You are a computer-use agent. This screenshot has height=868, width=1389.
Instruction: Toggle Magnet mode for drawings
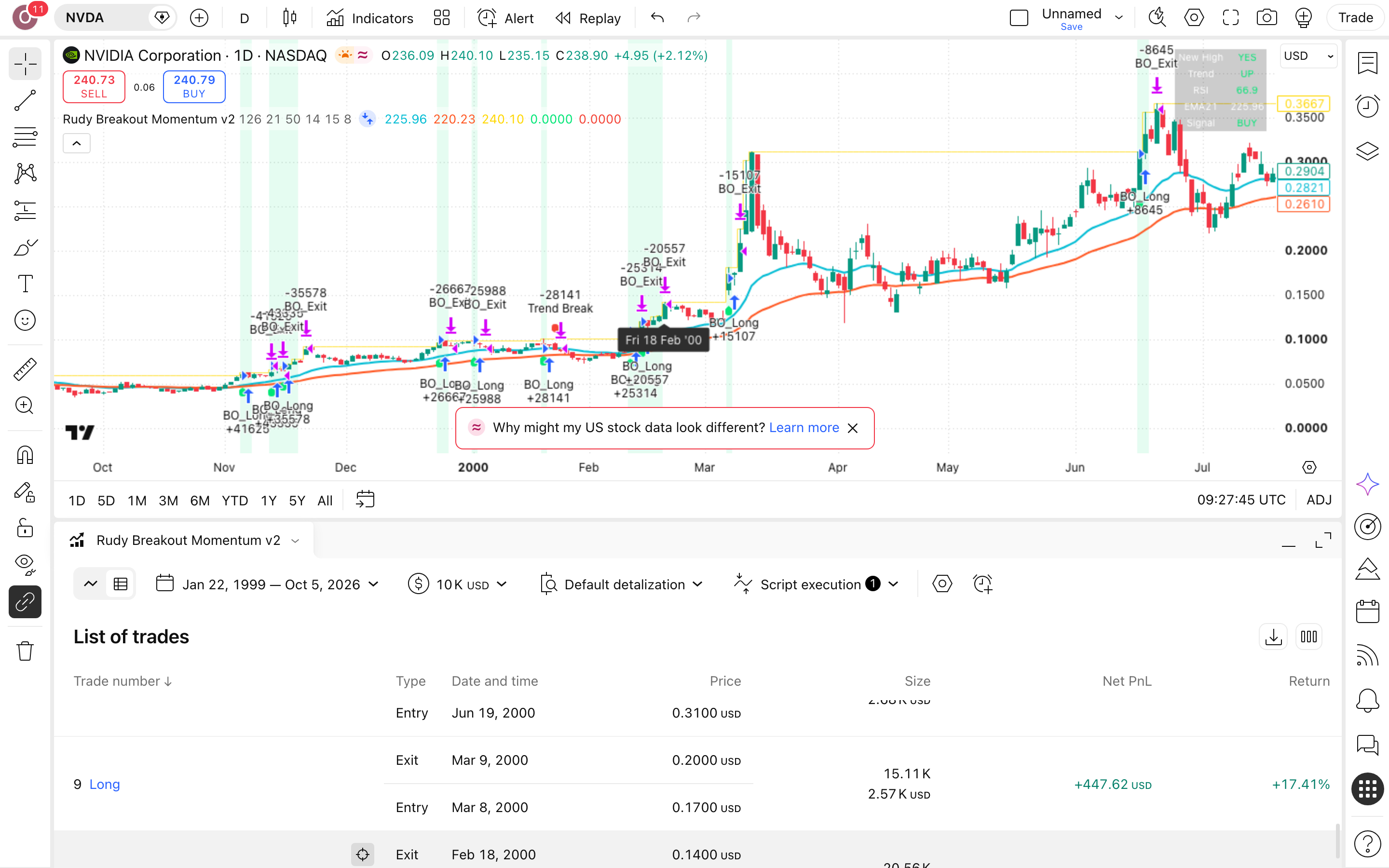click(x=25, y=455)
